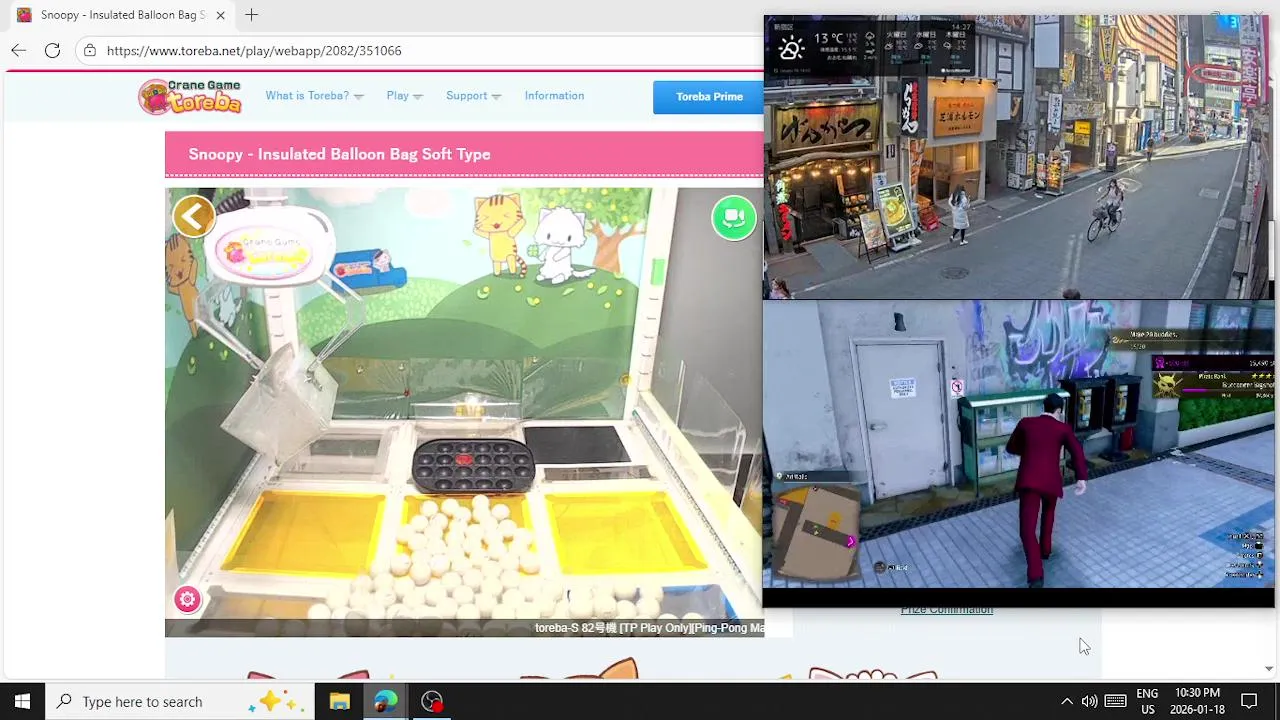Click the ENG US language indicator
Image resolution: width=1280 pixels, height=720 pixels.
(x=1147, y=701)
